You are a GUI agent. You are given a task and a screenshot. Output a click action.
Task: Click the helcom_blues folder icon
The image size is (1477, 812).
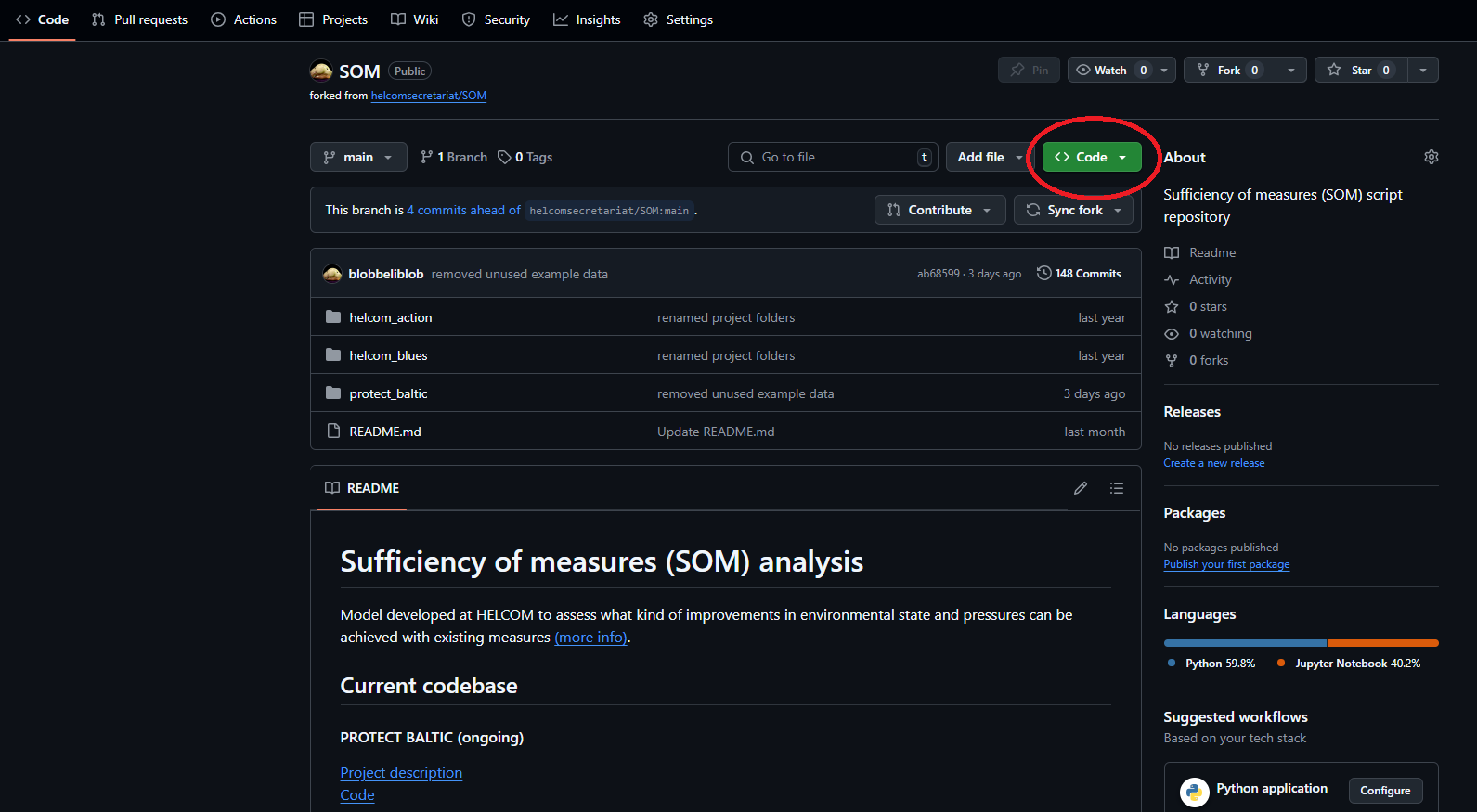(x=333, y=355)
